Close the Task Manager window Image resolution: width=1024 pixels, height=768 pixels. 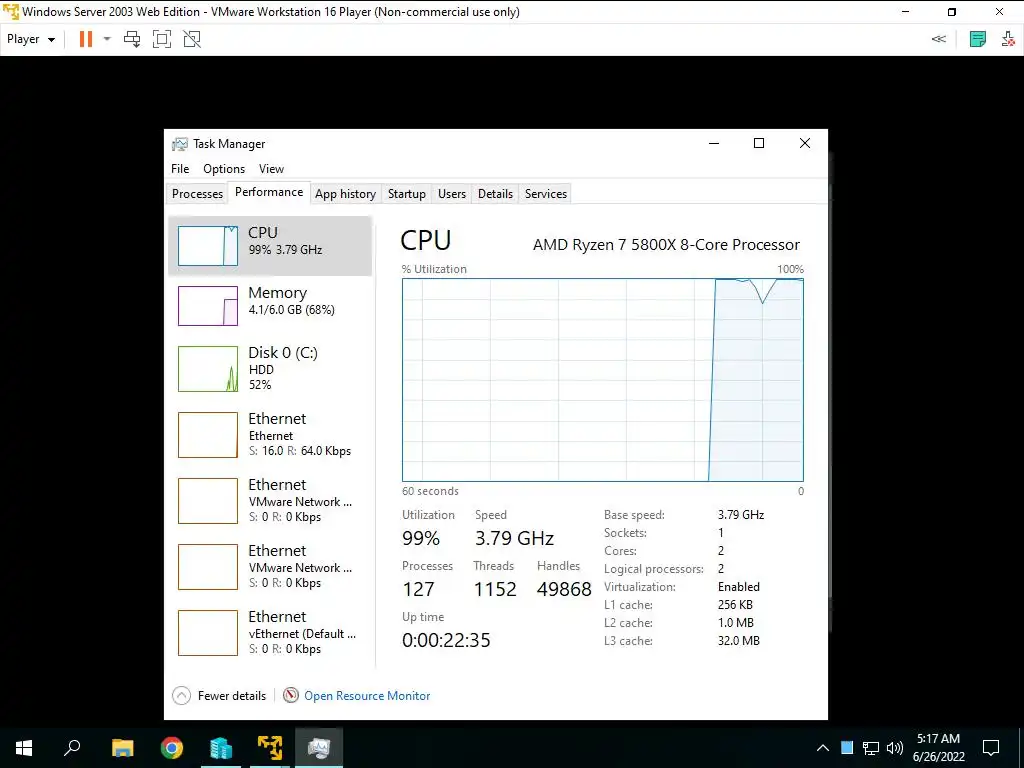click(805, 144)
